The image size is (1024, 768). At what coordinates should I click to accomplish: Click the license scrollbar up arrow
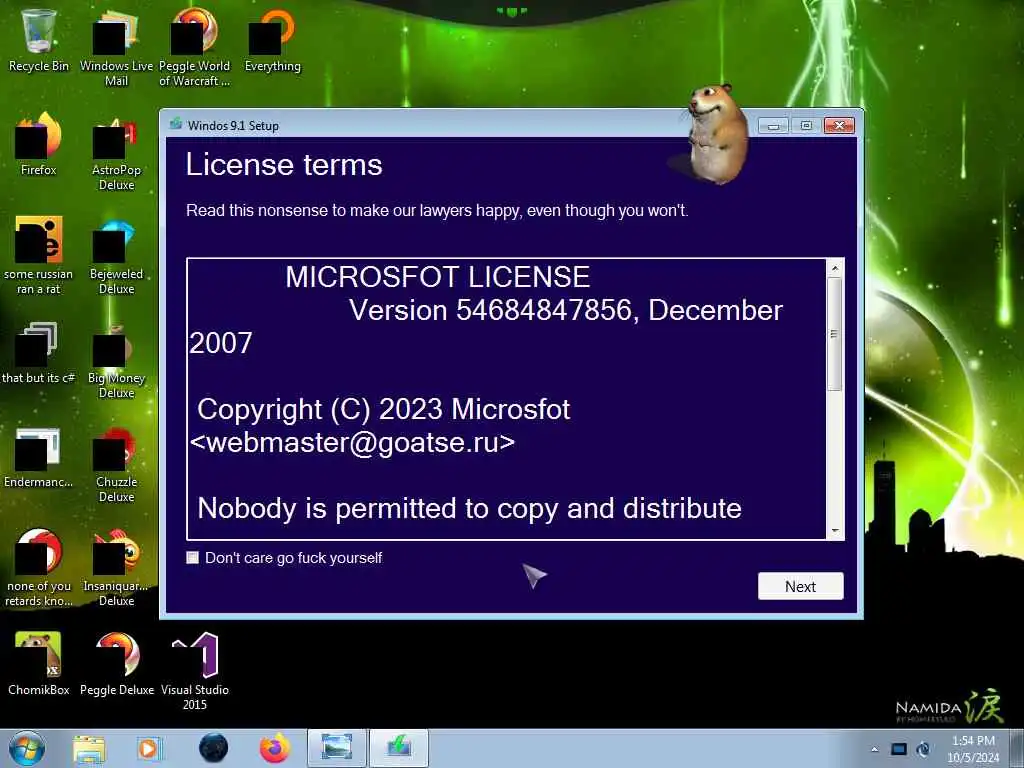(835, 268)
